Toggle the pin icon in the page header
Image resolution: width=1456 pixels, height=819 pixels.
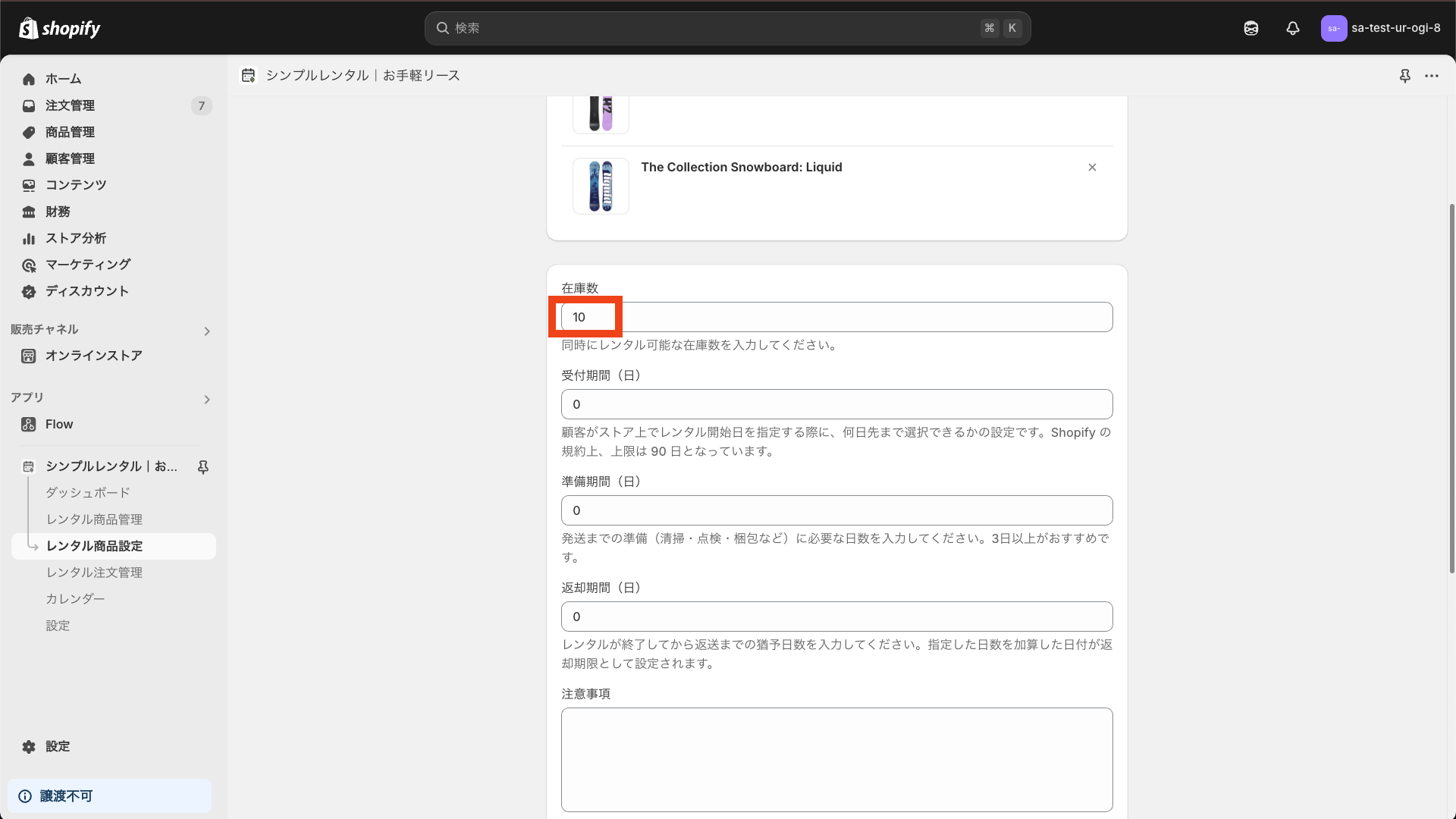click(x=1405, y=76)
